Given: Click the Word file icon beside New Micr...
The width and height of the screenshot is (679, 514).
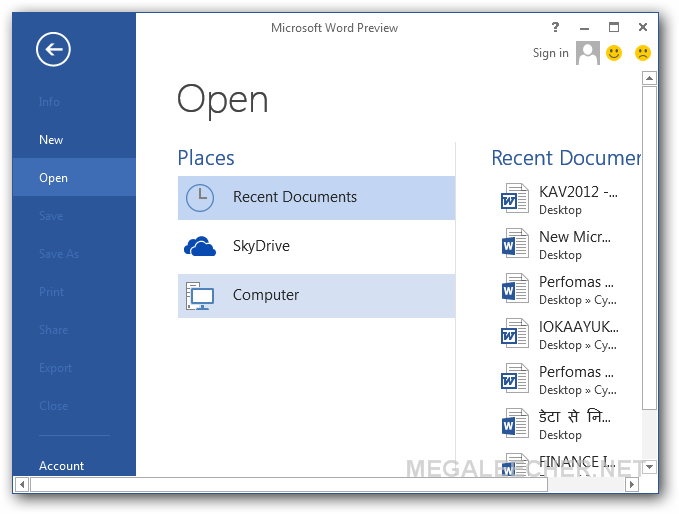Looking at the screenshot, I should coord(514,243).
